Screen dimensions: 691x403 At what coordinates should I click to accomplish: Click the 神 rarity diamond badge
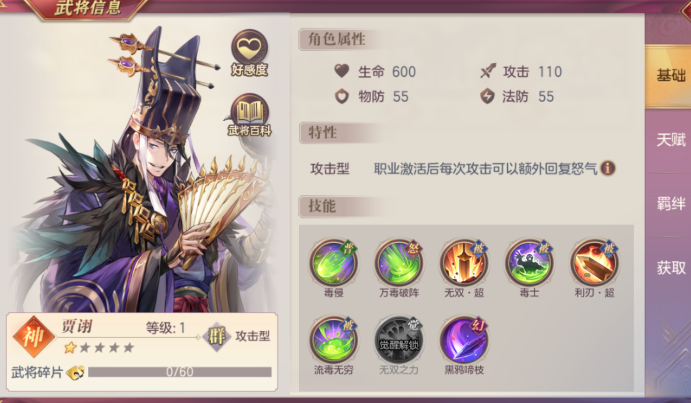33,337
